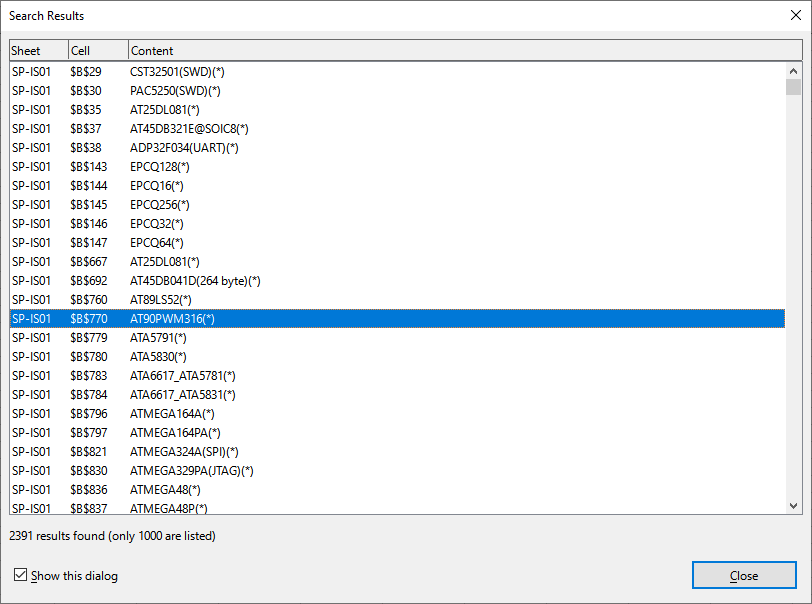Sort by the Sheet column header

tap(39, 50)
